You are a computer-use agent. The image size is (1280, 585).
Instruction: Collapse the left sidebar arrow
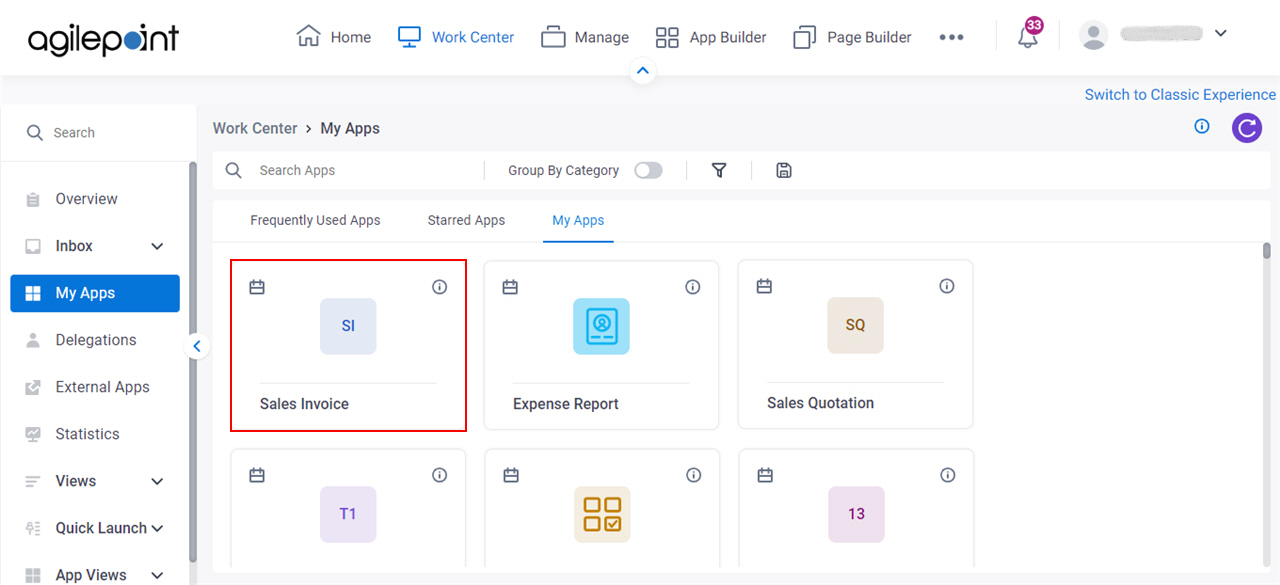197,346
